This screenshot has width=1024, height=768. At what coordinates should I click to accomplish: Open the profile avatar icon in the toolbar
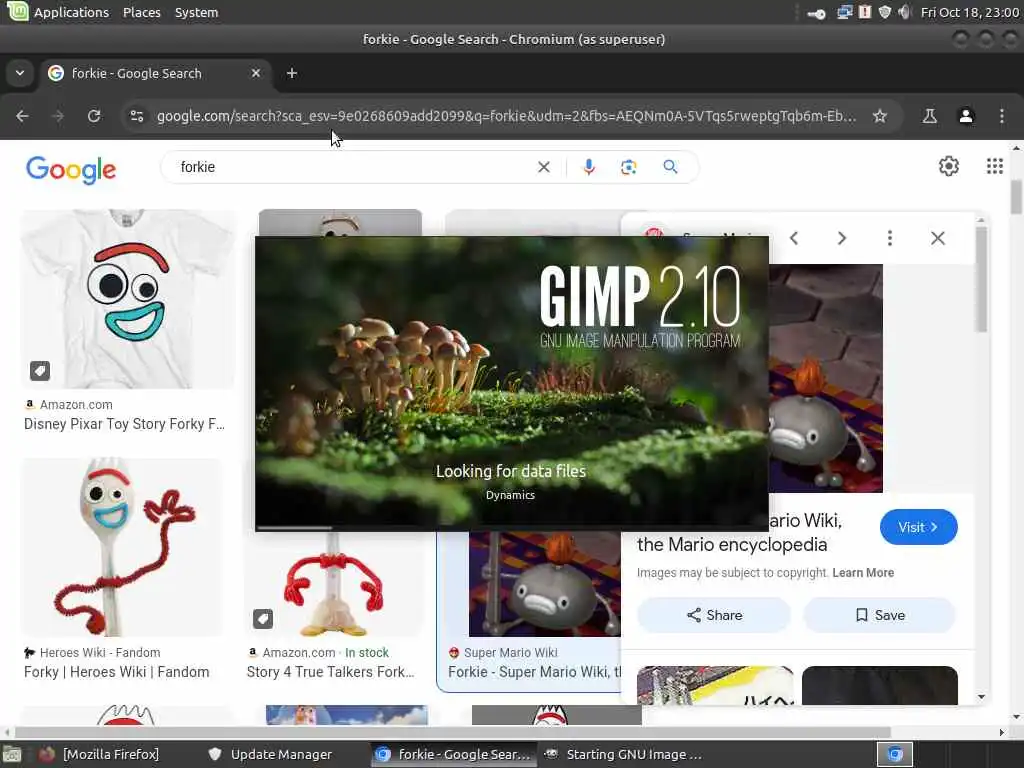(x=966, y=116)
